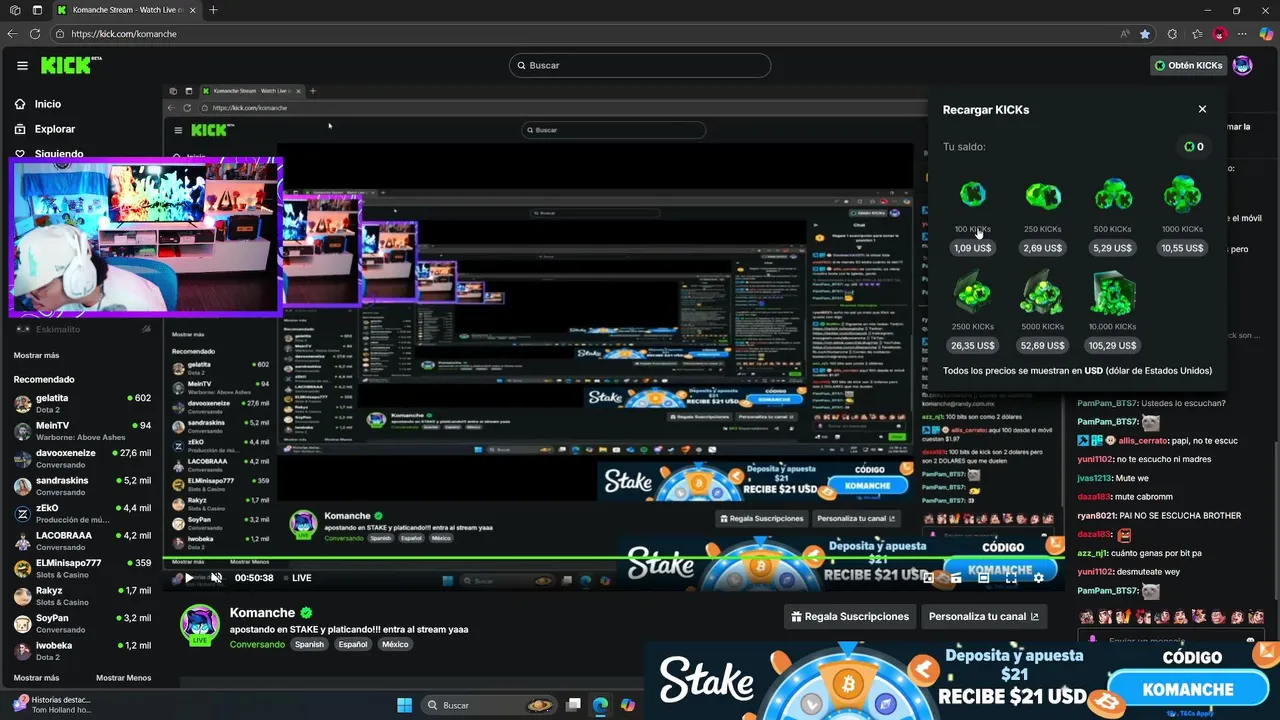
Task: Click Regala Suscripciones button
Action: 849,616
